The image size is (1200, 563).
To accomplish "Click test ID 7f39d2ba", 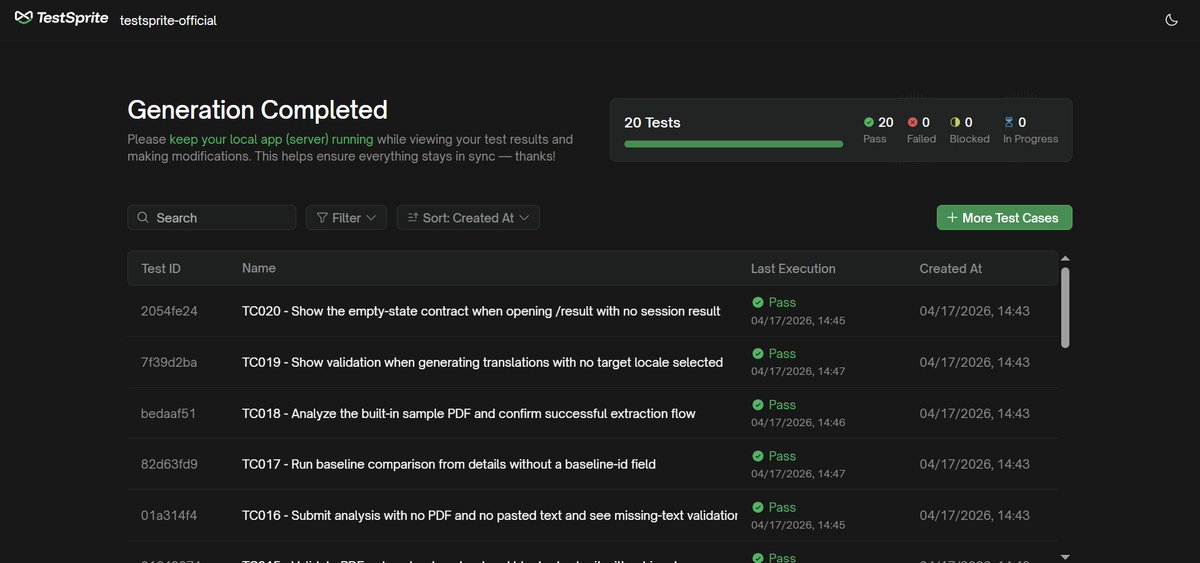I will click(169, 362).
